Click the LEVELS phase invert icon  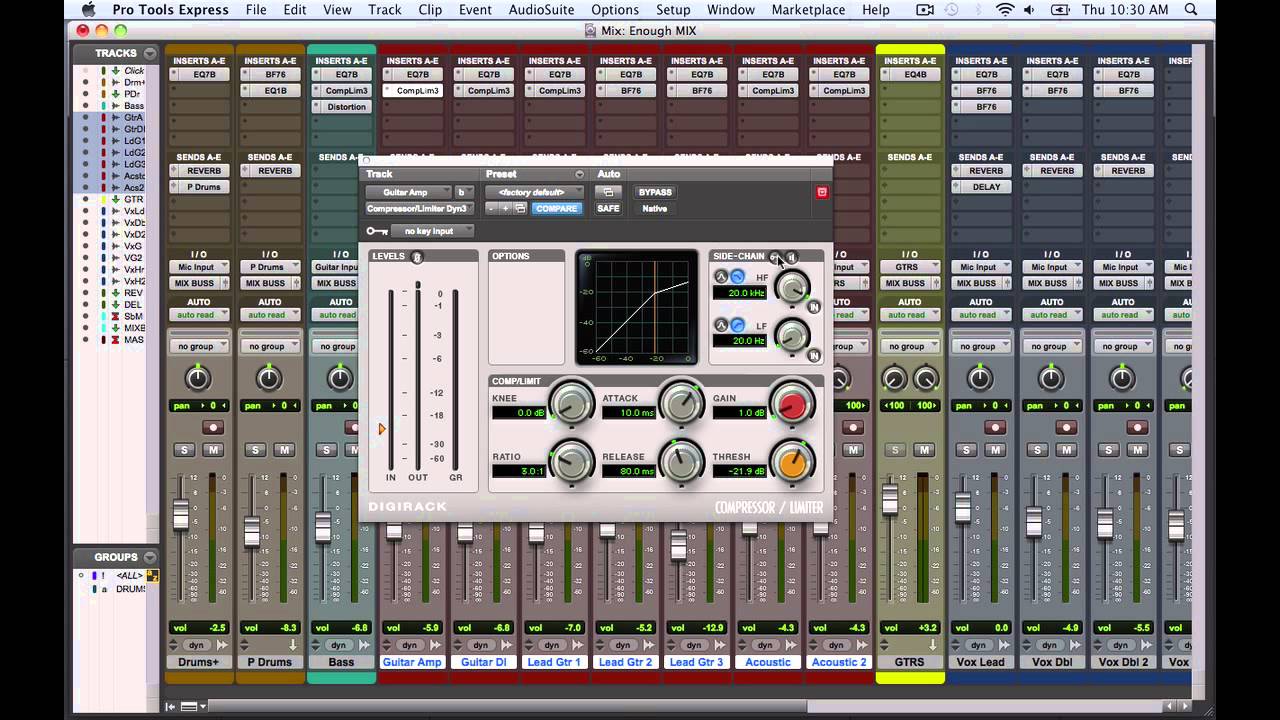[x=417, y=257]
